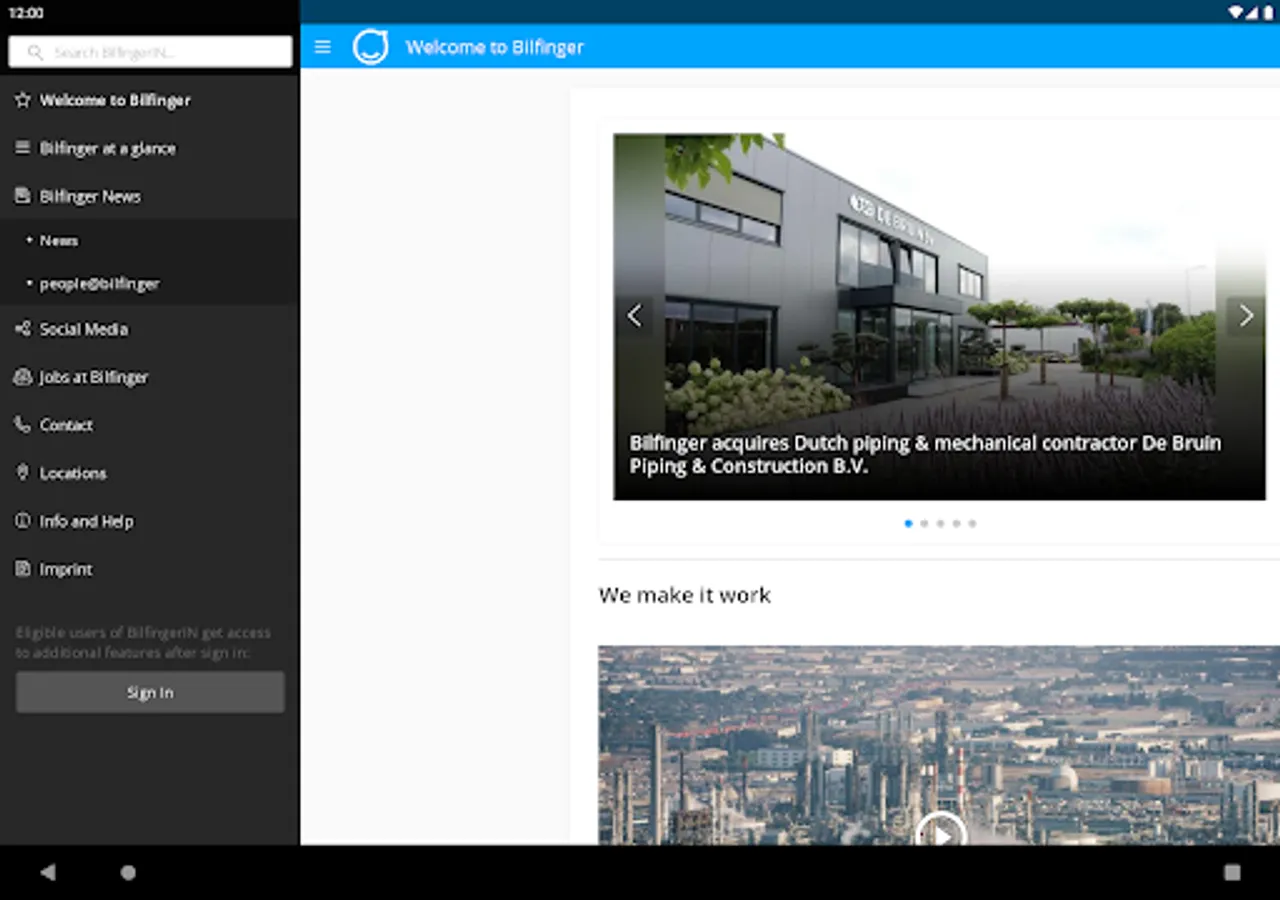Open the De Bruin building photo
Viewport: 1280px width, 900px height.
pos(939,316)
